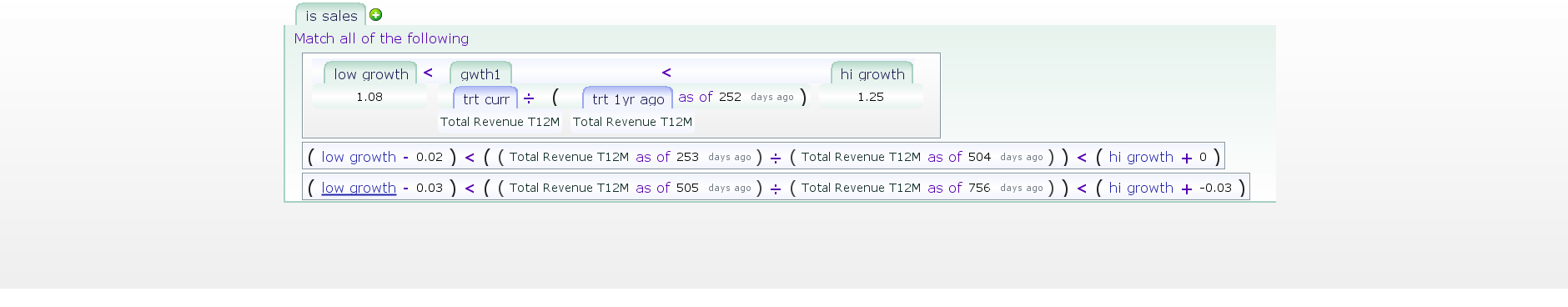
Task: Click the 252 days ago value
Action: [730, 97]
